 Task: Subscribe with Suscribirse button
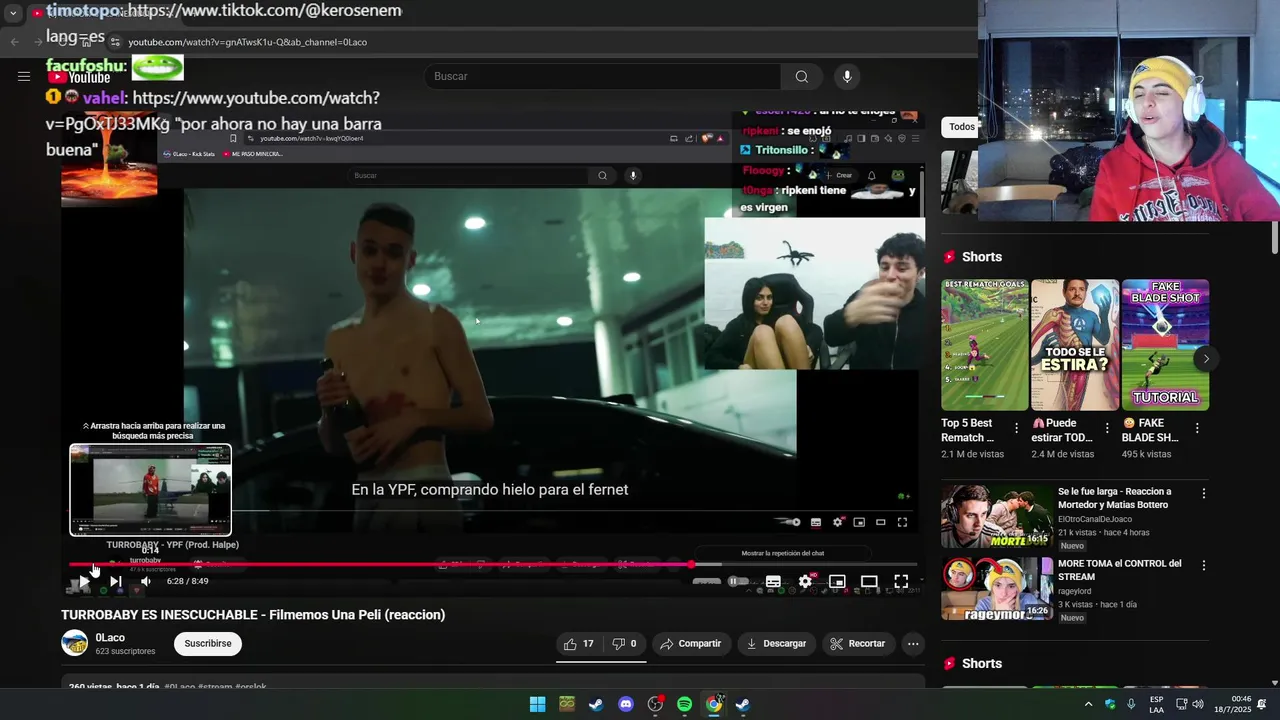pos(208,644)
